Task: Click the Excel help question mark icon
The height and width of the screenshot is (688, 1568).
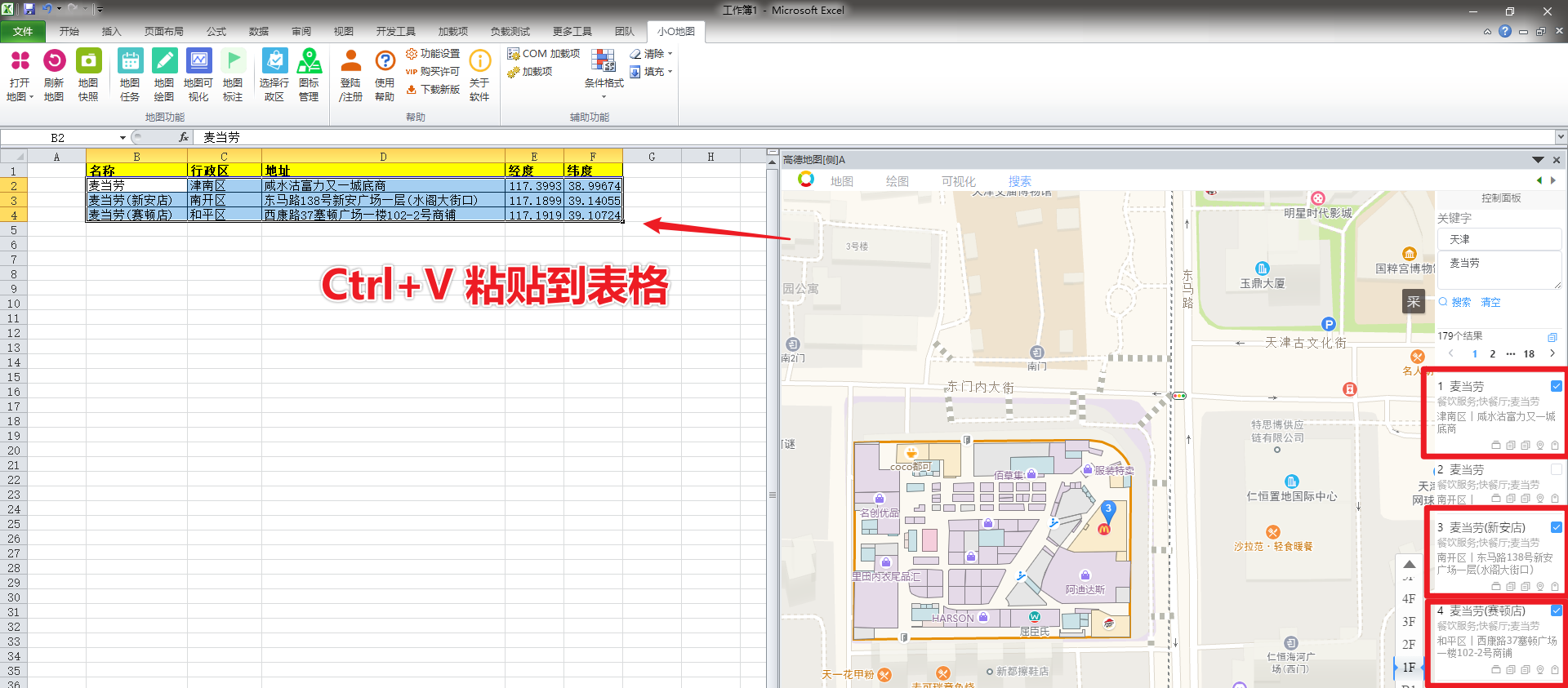Action: 1505,31
